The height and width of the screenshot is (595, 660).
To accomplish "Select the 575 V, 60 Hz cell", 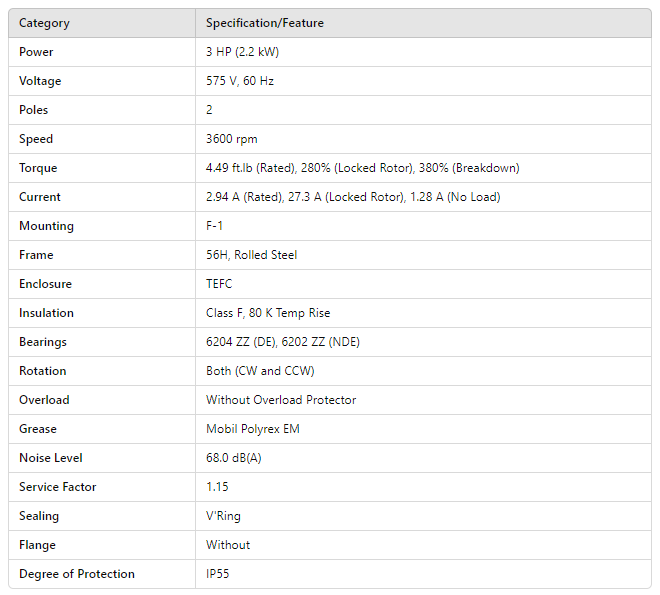I will 240,81.
